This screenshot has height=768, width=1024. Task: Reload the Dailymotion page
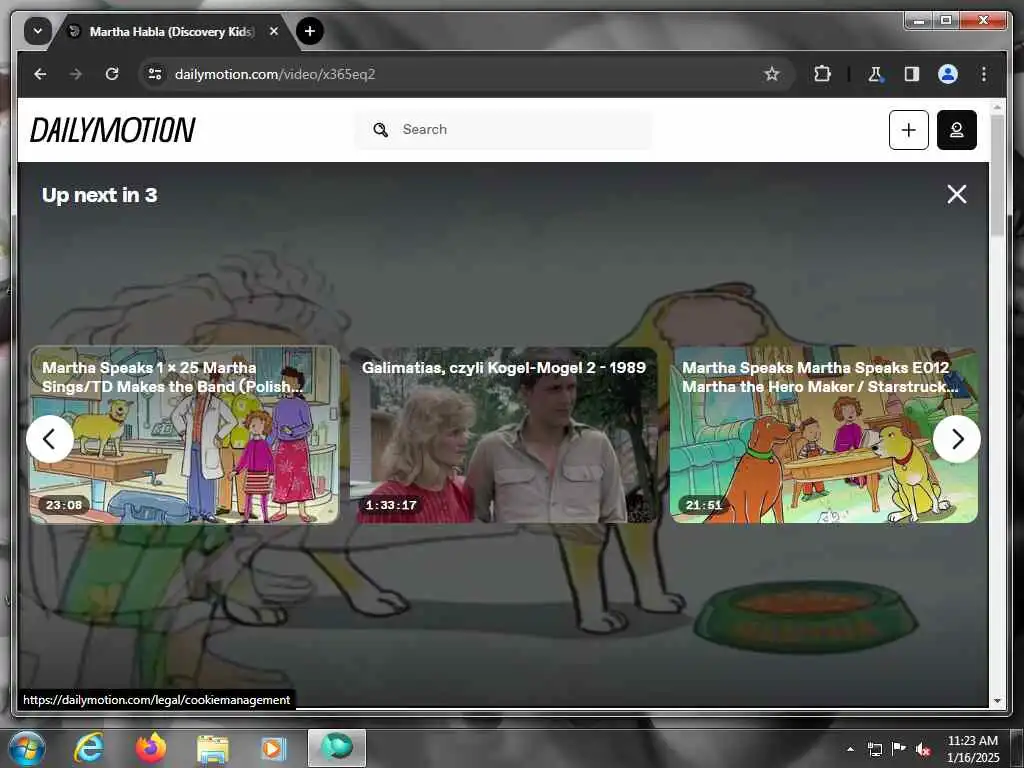tap(112, 74)
